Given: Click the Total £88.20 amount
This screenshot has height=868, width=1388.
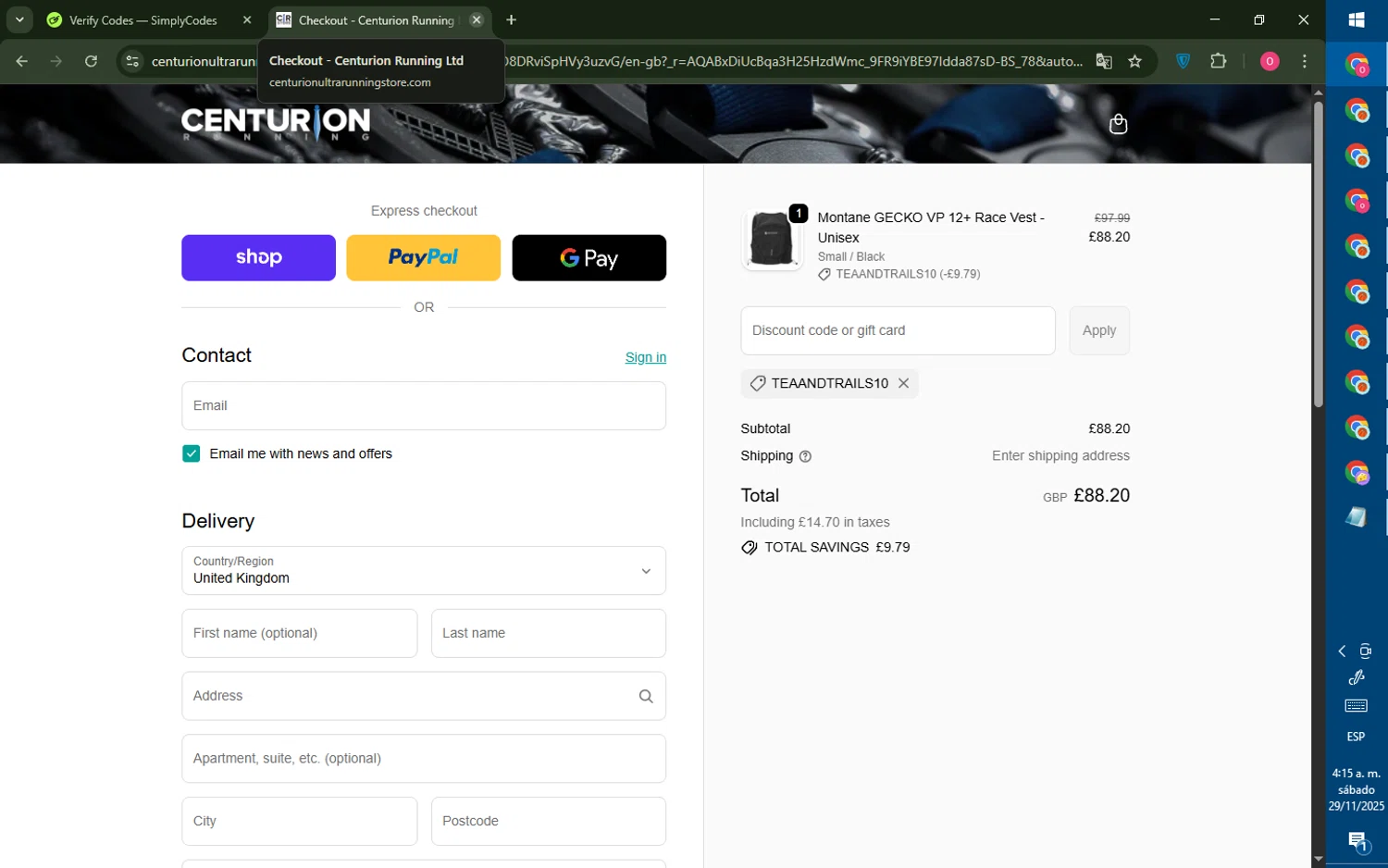Looking at the screenshot, I should [1101, 495].
